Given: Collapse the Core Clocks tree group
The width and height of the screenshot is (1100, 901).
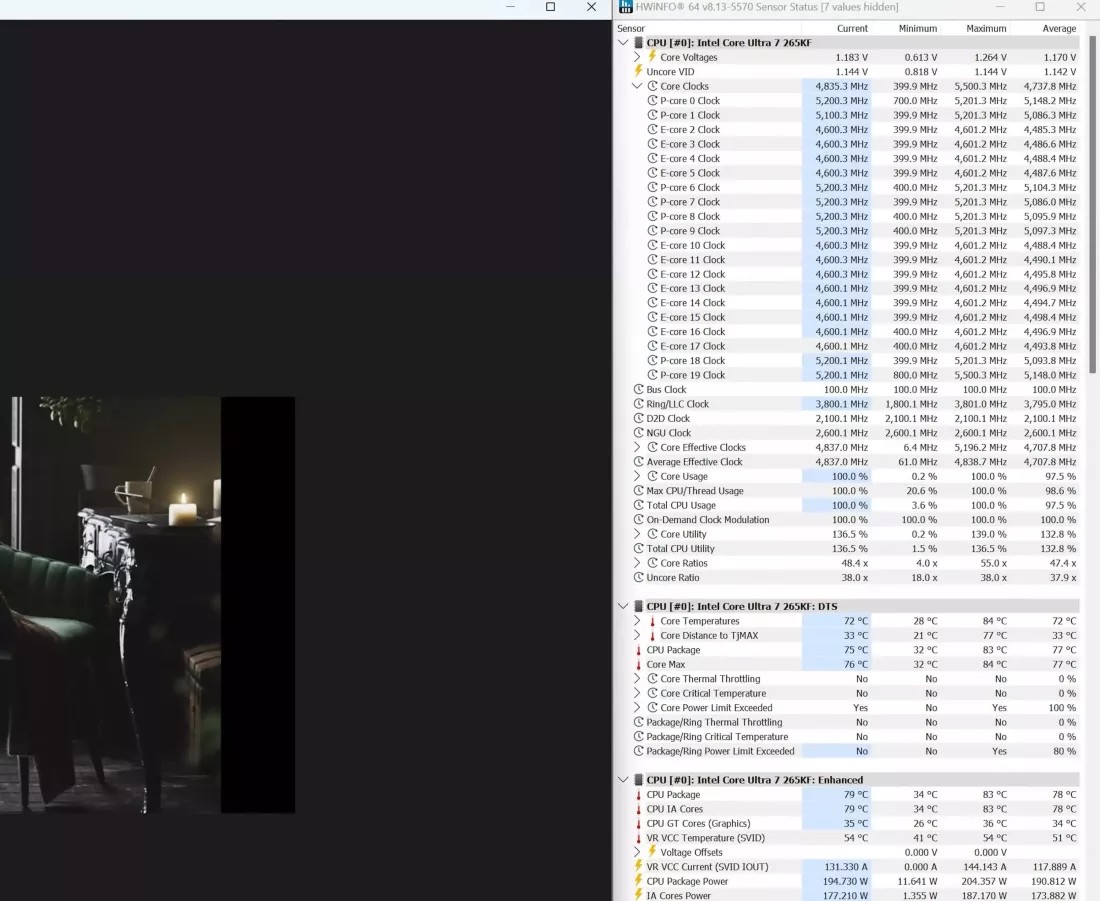Looking at the screenshot, I should [x=637, y=87].
